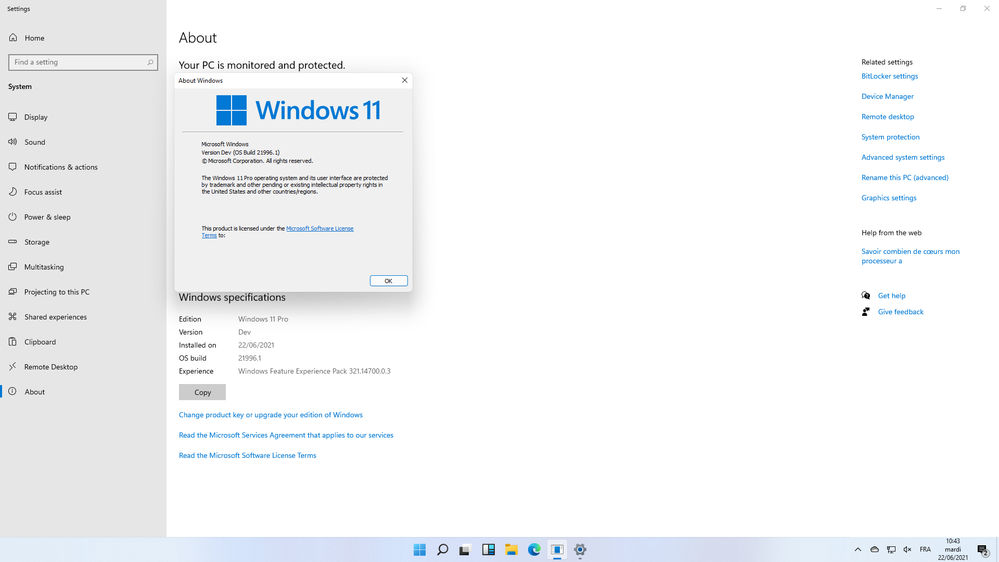Open Advanced system settings link
Screen dimensions: 999x562
pos(903,157)
